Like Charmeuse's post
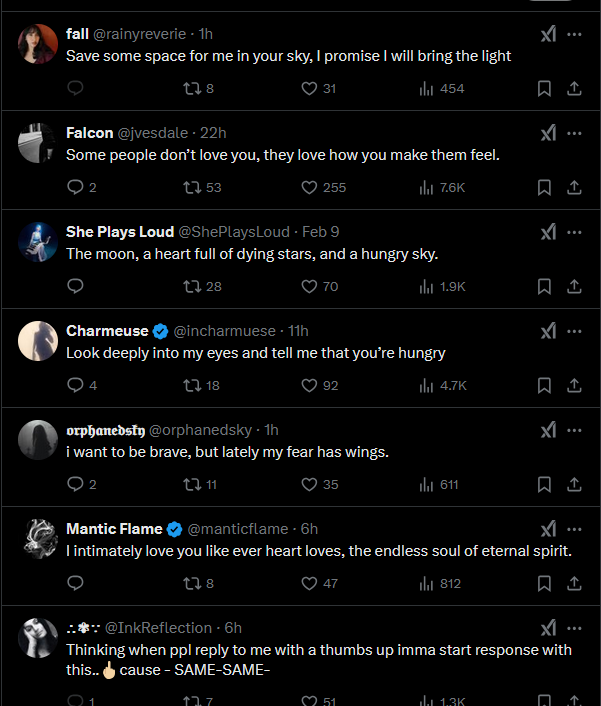Viewport: 601px width, 706px height. pyautogui.click(x=309, y=385)
